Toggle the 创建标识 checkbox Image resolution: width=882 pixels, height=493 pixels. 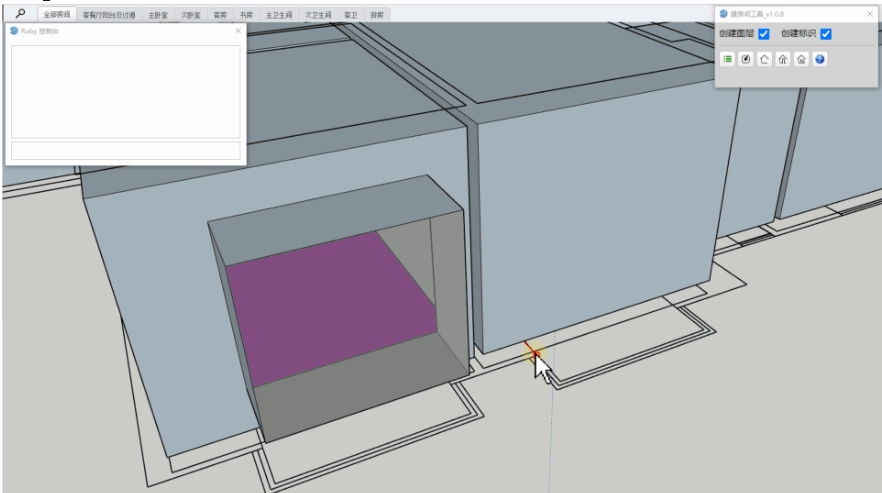pyautogui.click(x=826, y=34)
